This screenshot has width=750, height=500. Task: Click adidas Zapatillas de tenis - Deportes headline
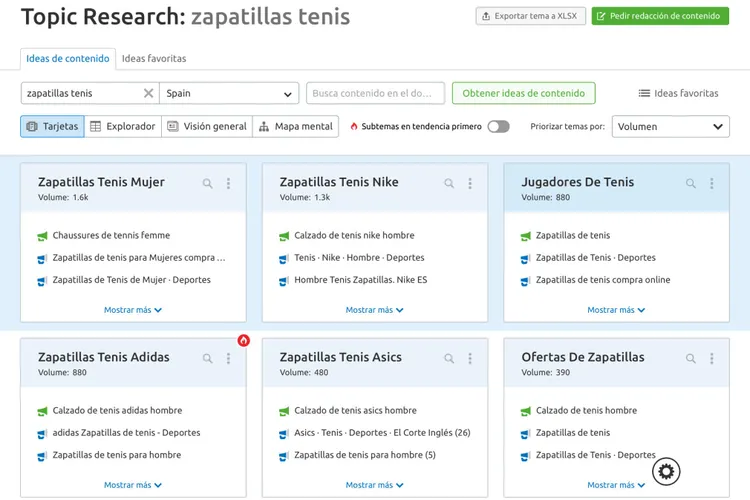(126, 433)
